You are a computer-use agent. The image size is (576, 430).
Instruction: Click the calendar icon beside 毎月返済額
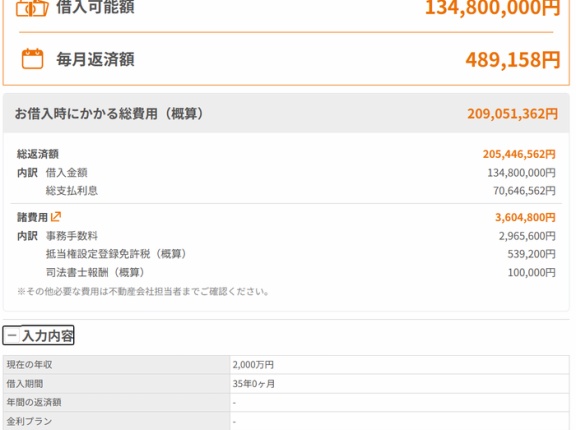[x=32, y=59]
